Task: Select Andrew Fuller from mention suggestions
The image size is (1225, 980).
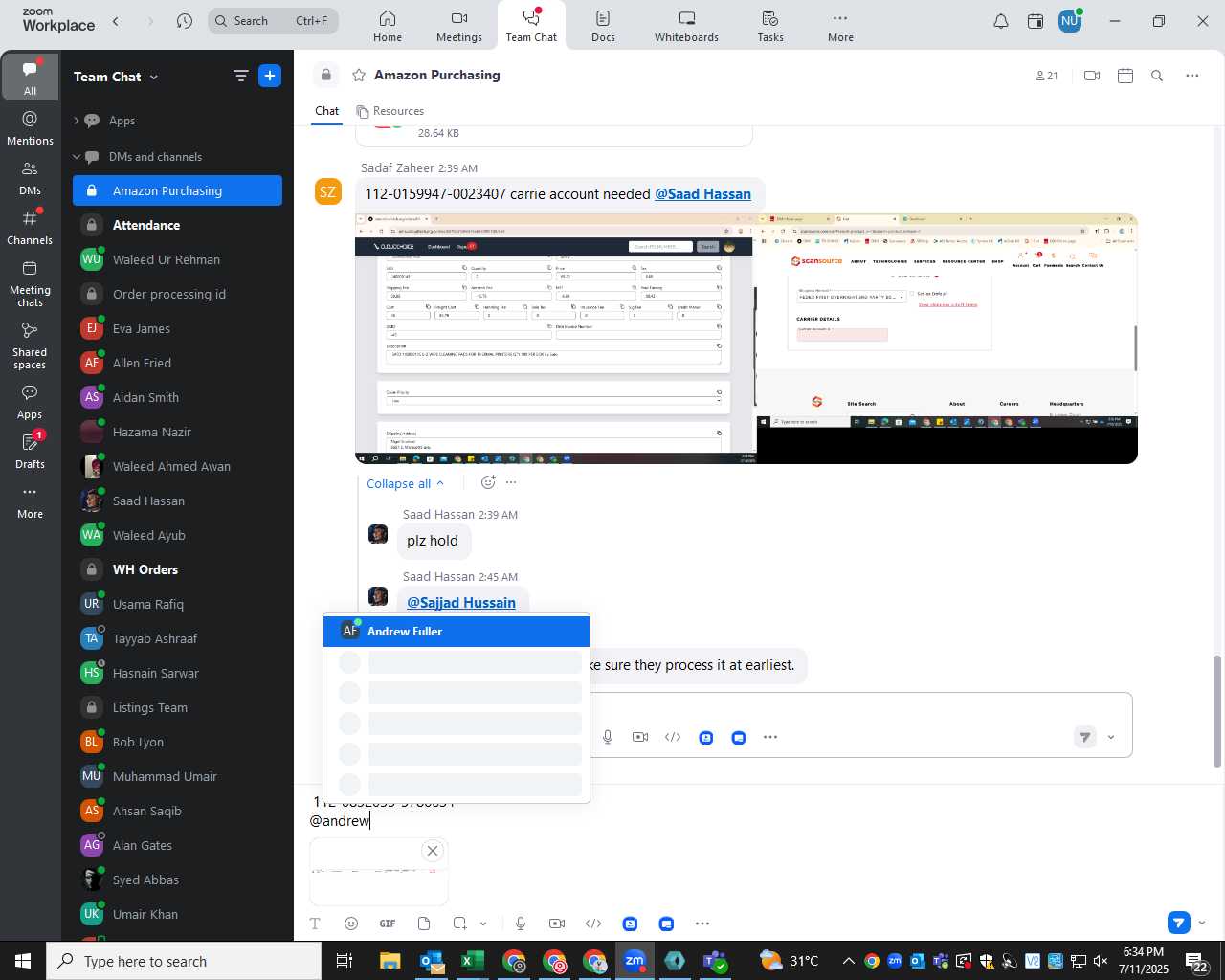Action: [457, 632]
